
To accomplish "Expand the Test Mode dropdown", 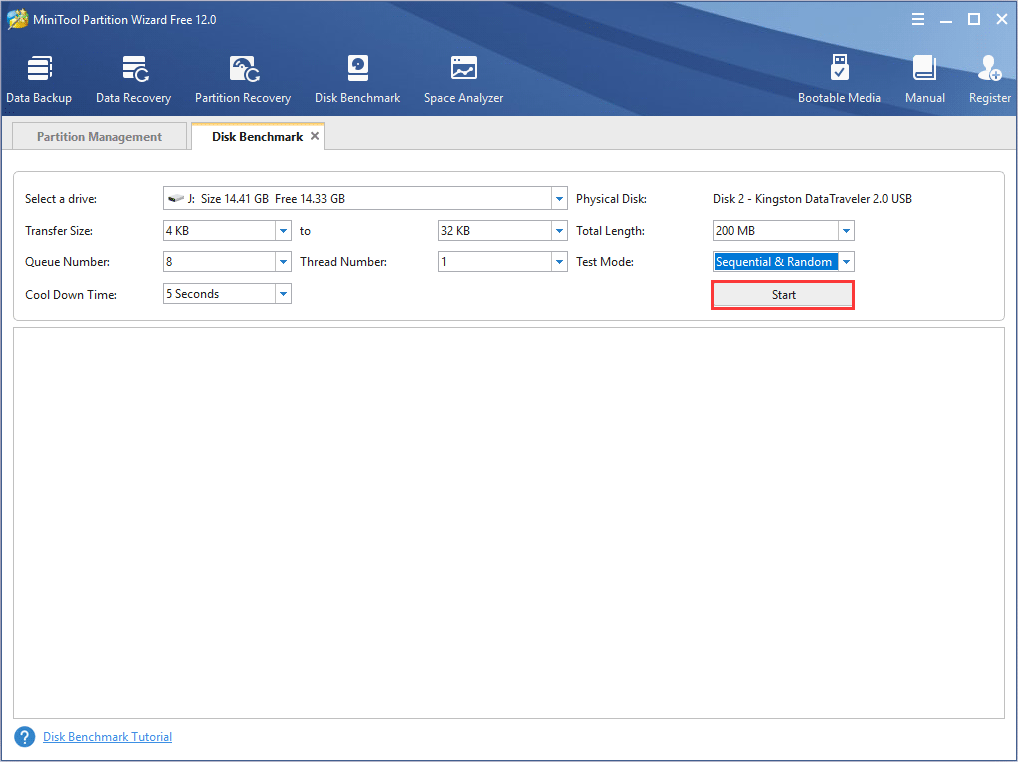I will 846,262.
